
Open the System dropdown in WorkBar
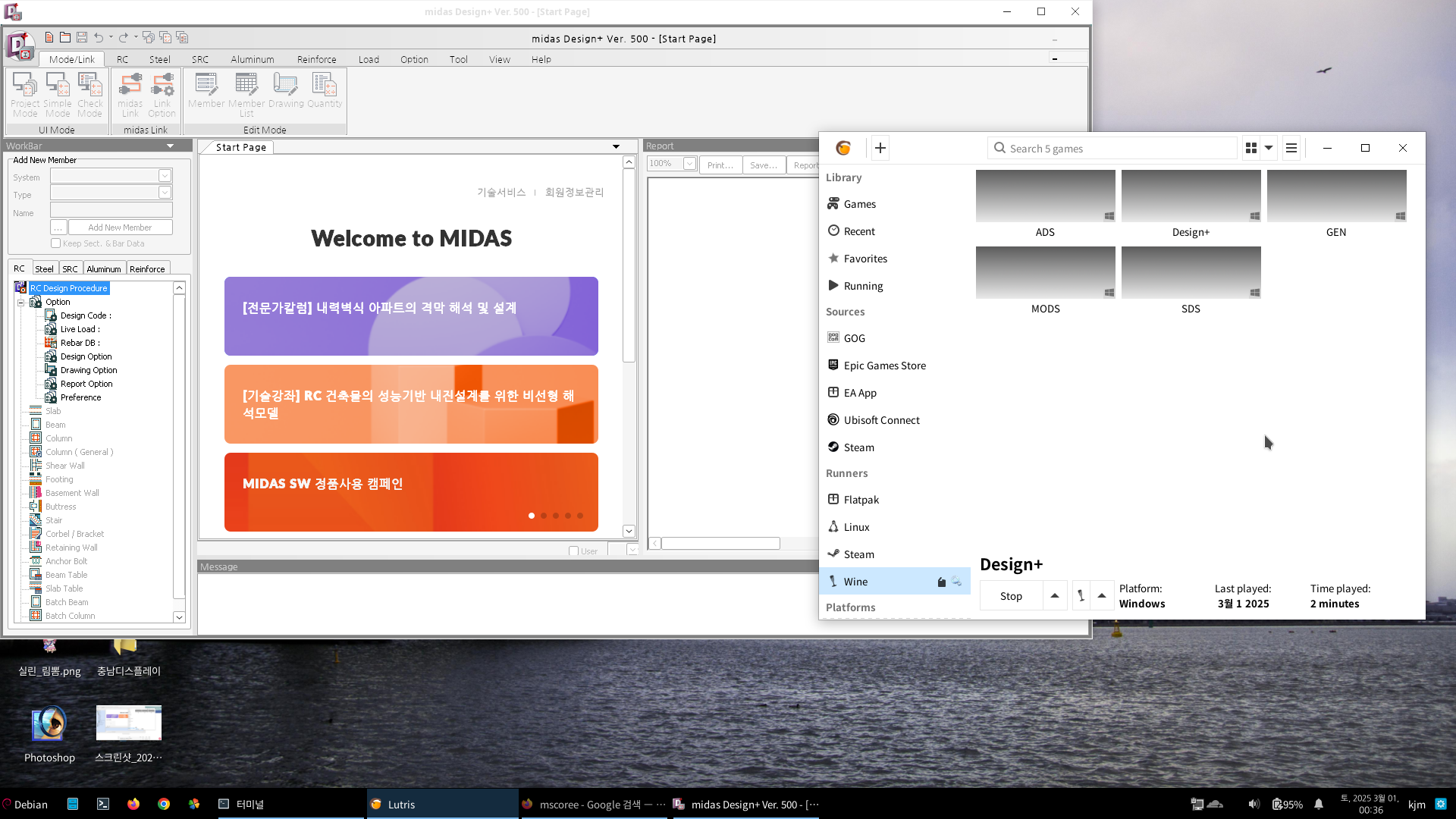(165, 176)
